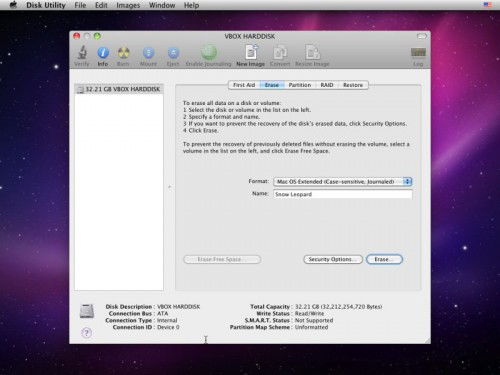Screen dimensions: 500x375
Task: Click the Name field containing Snow Leopard
Action: (343, 194)
